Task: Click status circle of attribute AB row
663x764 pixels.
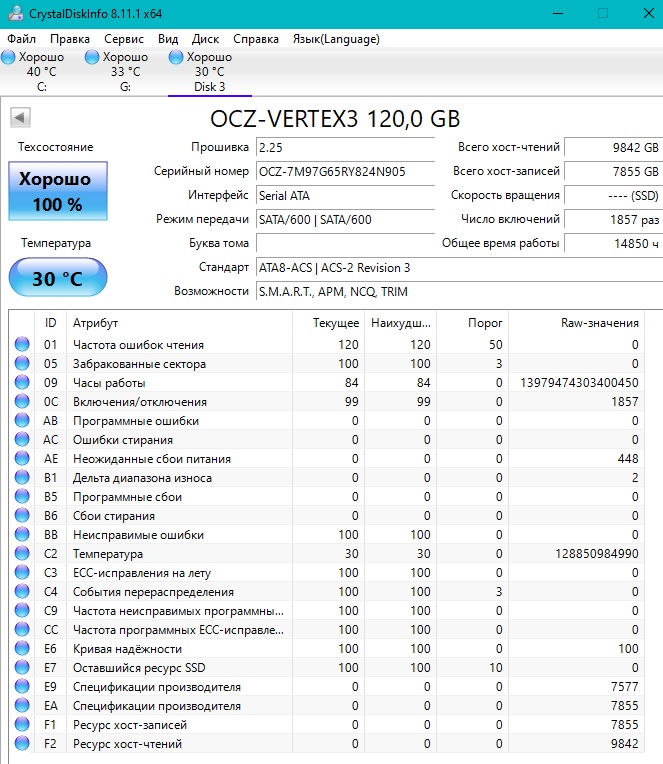Action: [x=22, y=420]
